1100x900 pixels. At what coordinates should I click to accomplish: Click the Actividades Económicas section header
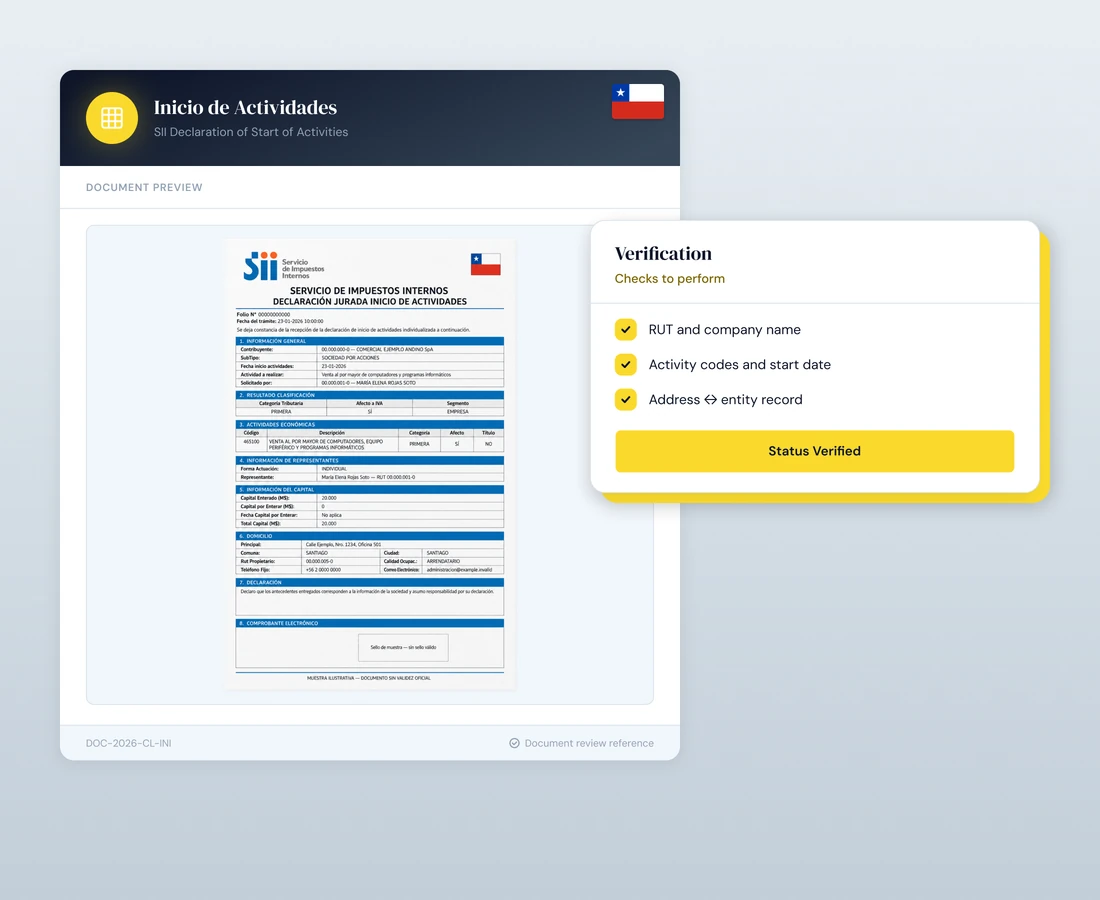(x=370, y=424)
